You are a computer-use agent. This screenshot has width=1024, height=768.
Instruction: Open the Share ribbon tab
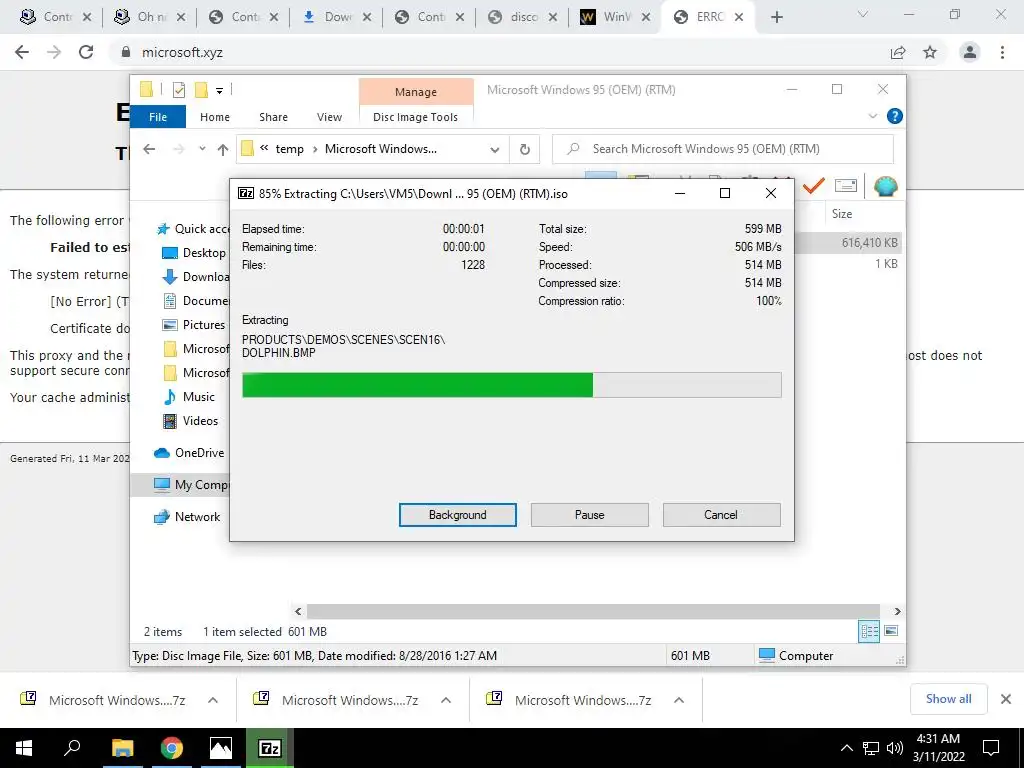[x=273, y=117]
